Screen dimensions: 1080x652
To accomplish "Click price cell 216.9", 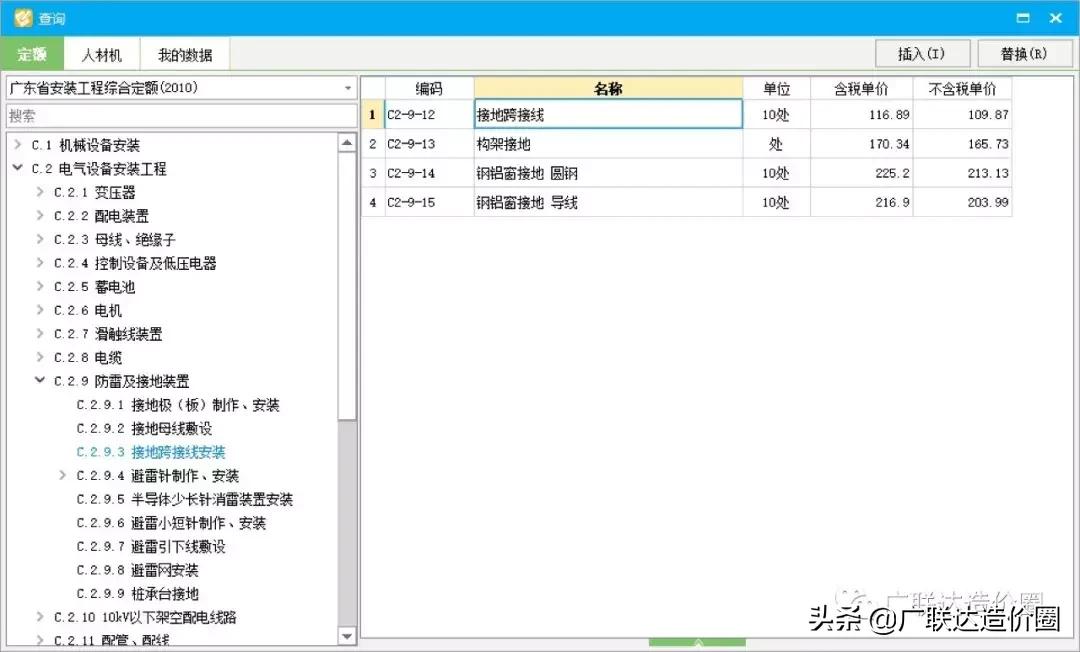I will click(x=861, y=202).
